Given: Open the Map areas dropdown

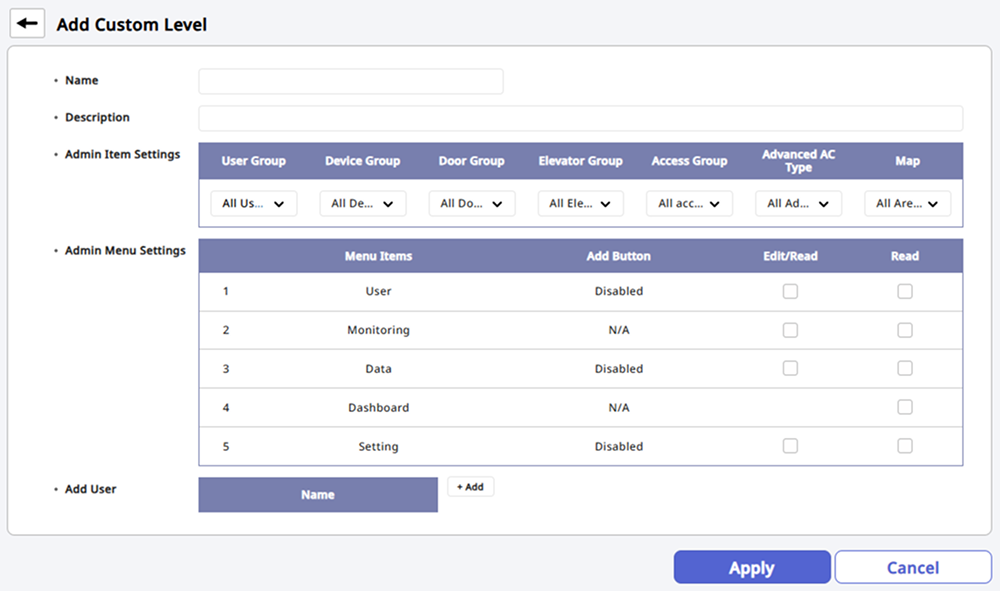Looking at the screenshot, I should (x=907, y=204).
